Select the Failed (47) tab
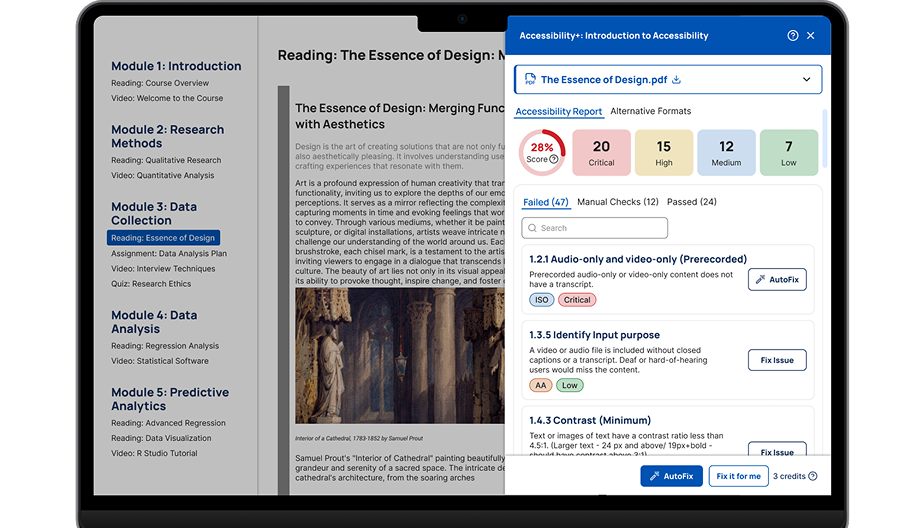 coord(546,202)
